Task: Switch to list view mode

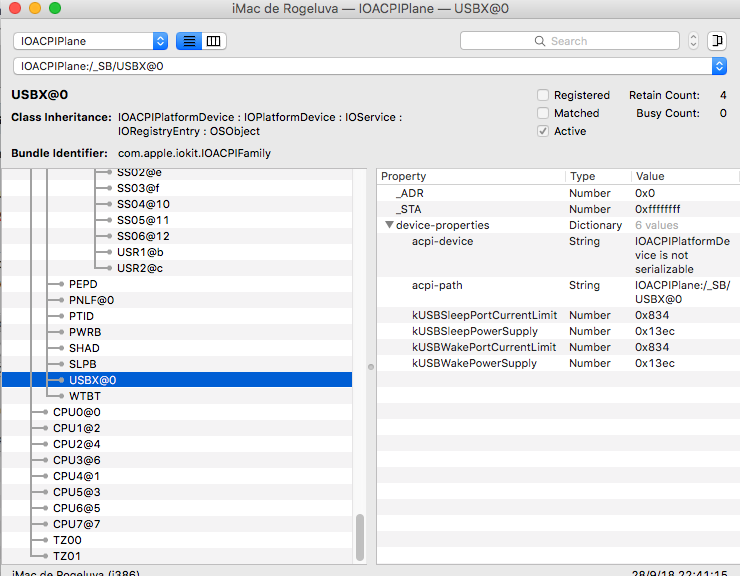Action: click(189, 41)
